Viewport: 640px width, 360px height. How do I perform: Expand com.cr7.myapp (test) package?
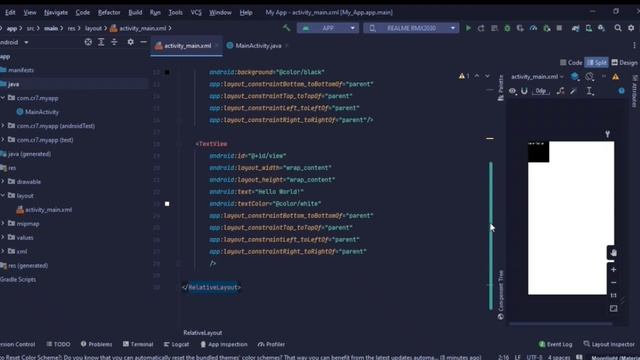(x=3, y=140)
